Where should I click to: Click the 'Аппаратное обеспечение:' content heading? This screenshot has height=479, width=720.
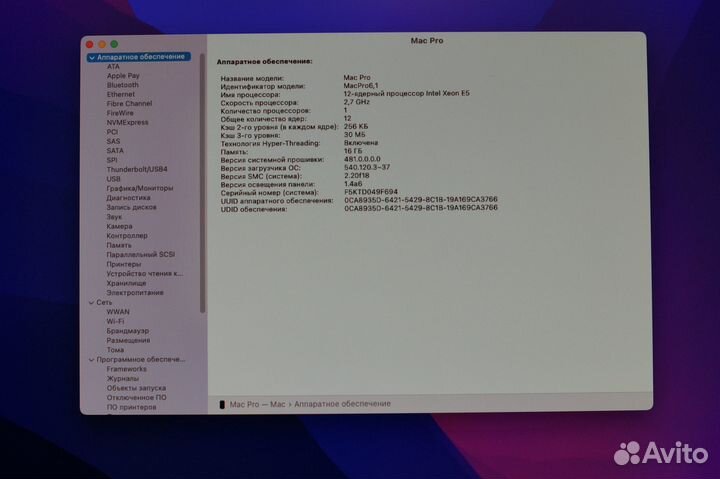point(264,62)
